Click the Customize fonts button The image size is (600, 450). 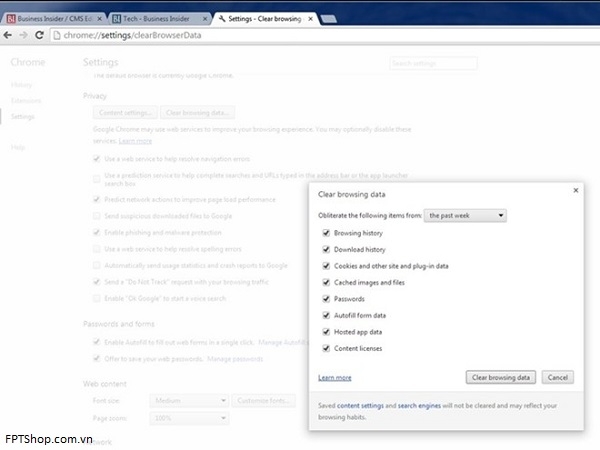point(263,401)
